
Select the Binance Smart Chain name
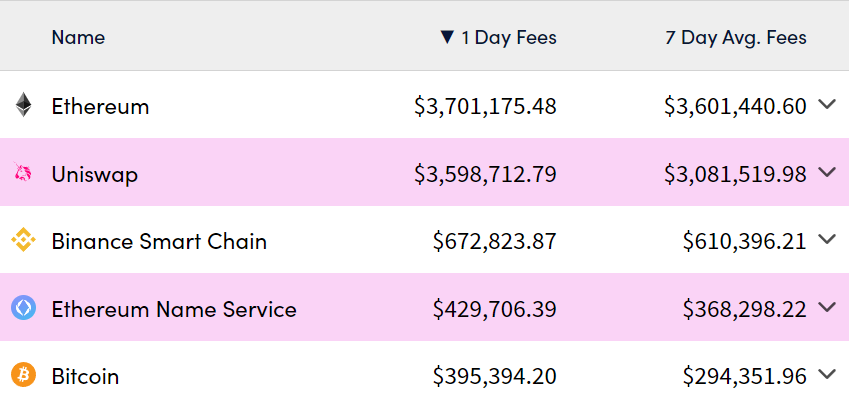159,241
